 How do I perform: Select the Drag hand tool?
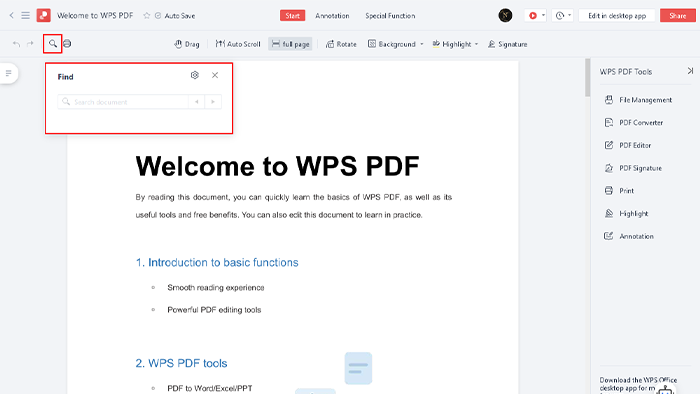187,44
